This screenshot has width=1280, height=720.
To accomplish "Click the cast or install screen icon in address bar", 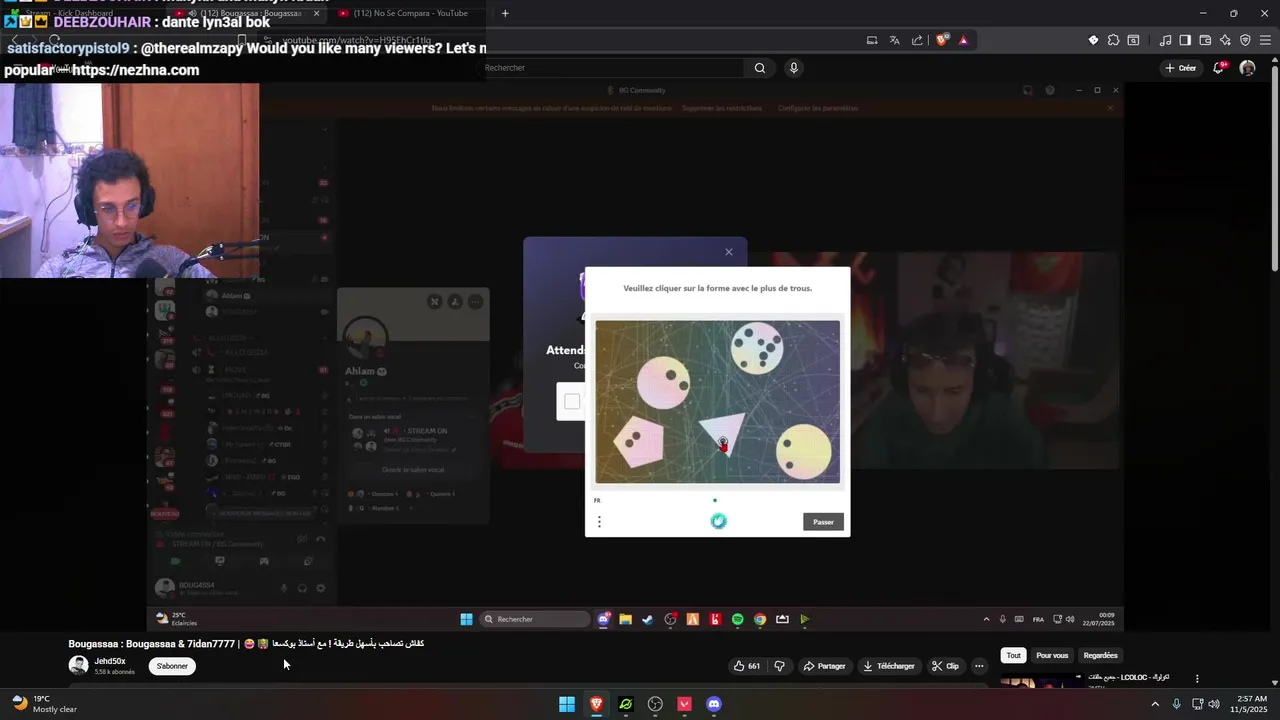I will coord(872,40).
